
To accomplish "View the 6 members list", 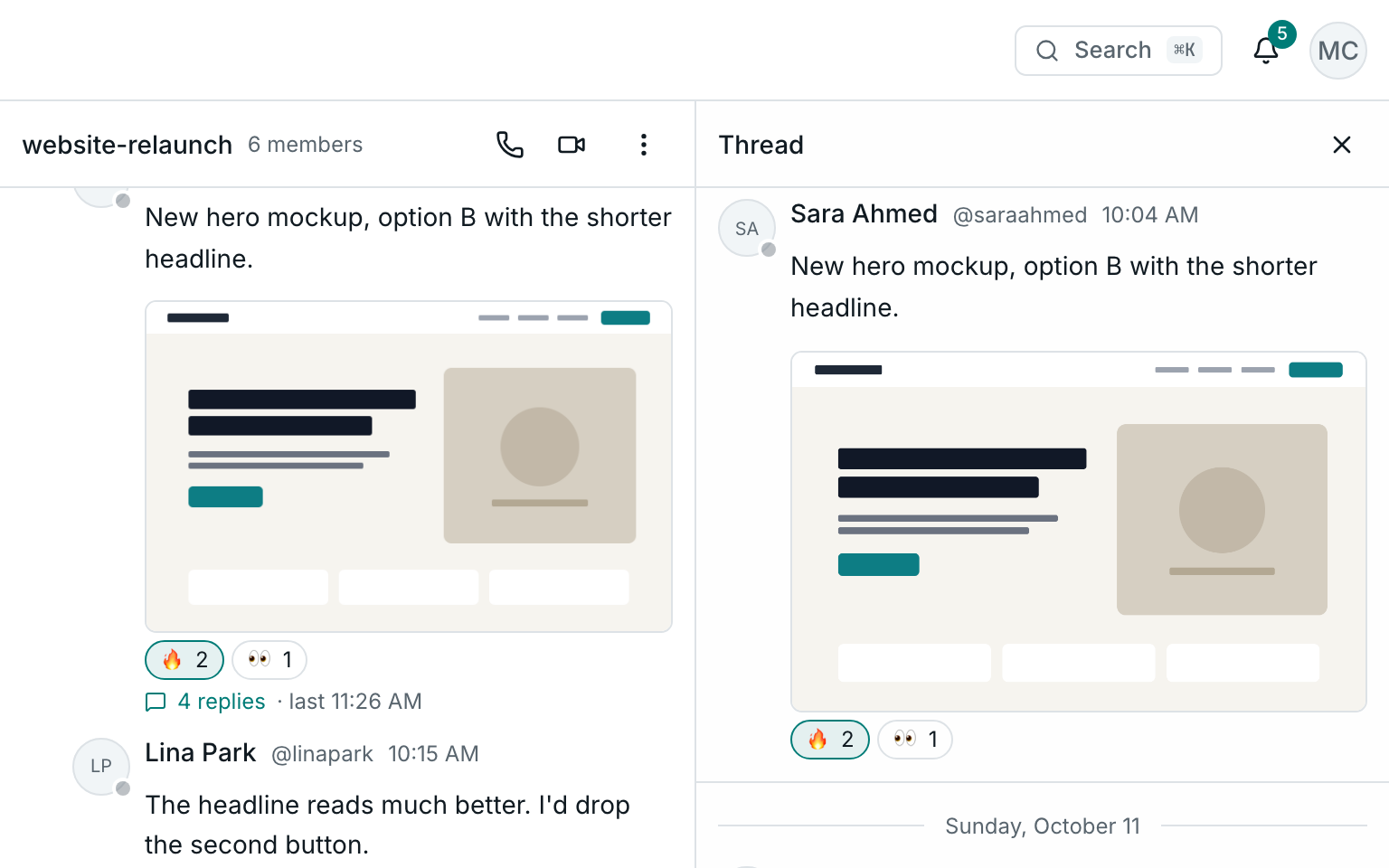I will click(306, 145).
